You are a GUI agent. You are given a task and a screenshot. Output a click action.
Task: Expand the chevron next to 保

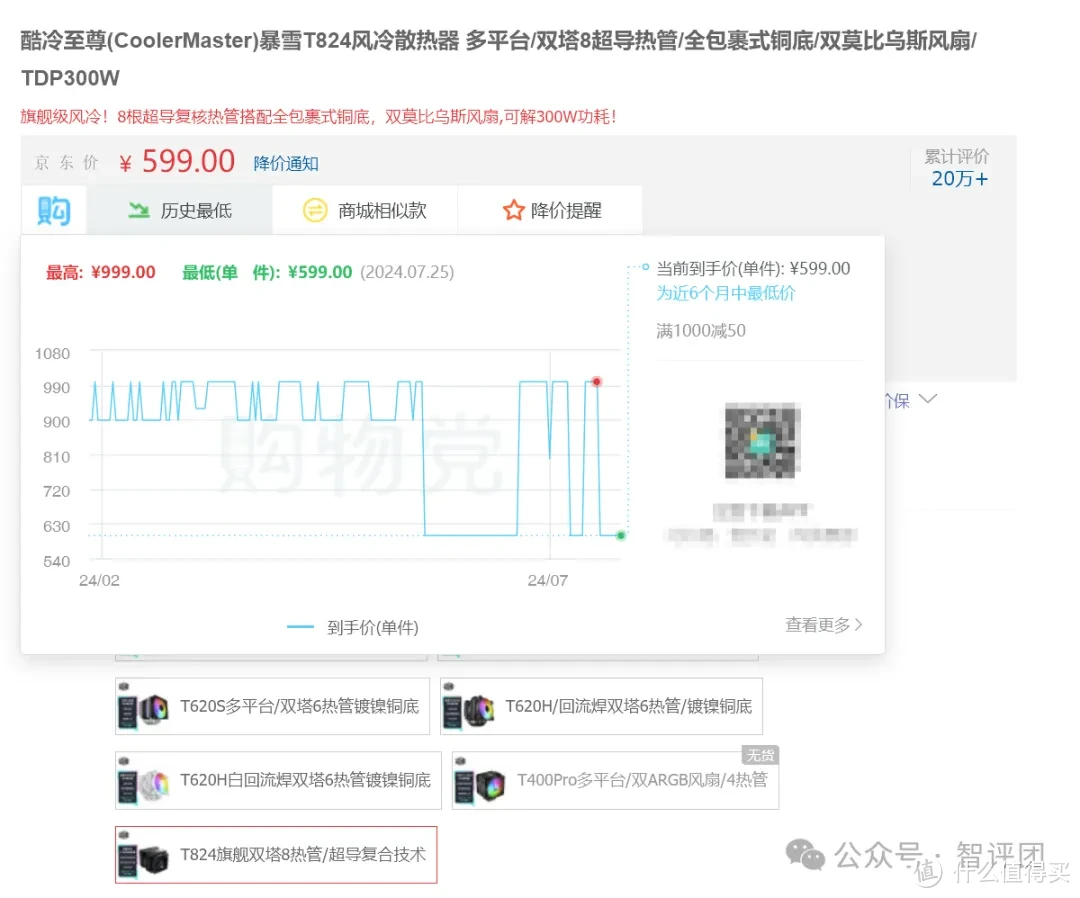tap(928, 399)
